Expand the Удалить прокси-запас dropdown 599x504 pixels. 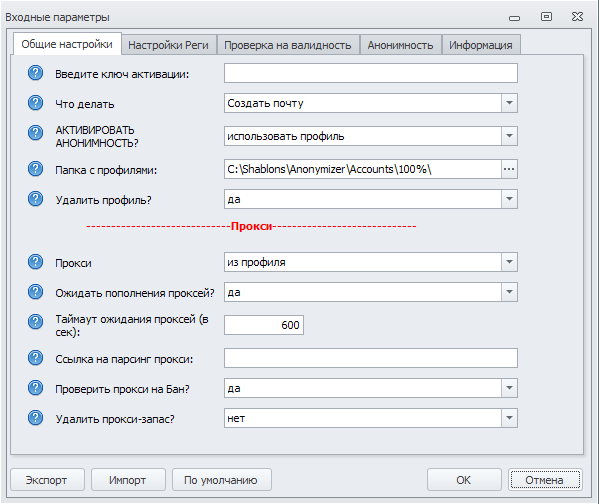[509, 418]
